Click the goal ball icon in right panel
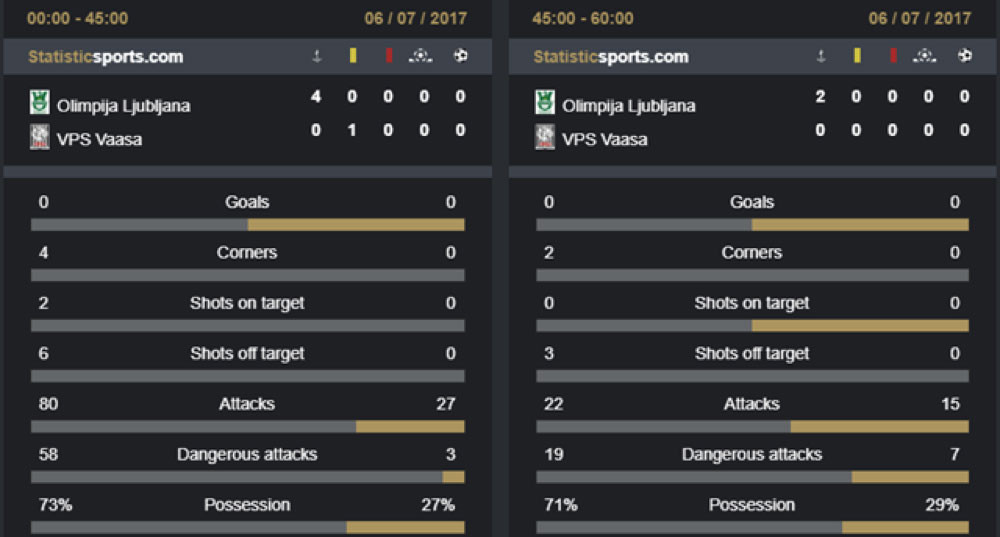Screen dimensions: 1000x537 tap(965, 55)
